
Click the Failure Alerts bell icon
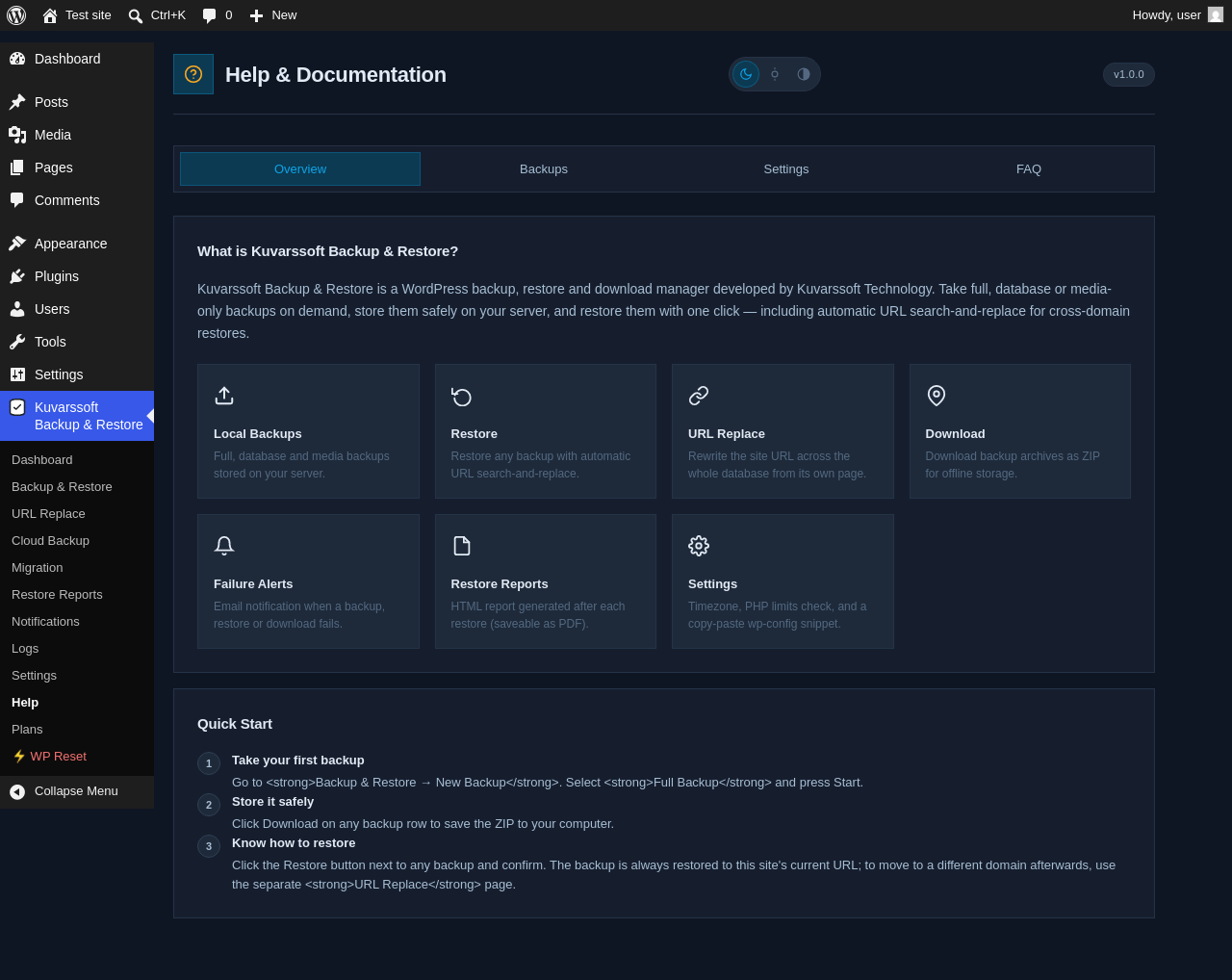pos(224,546)
